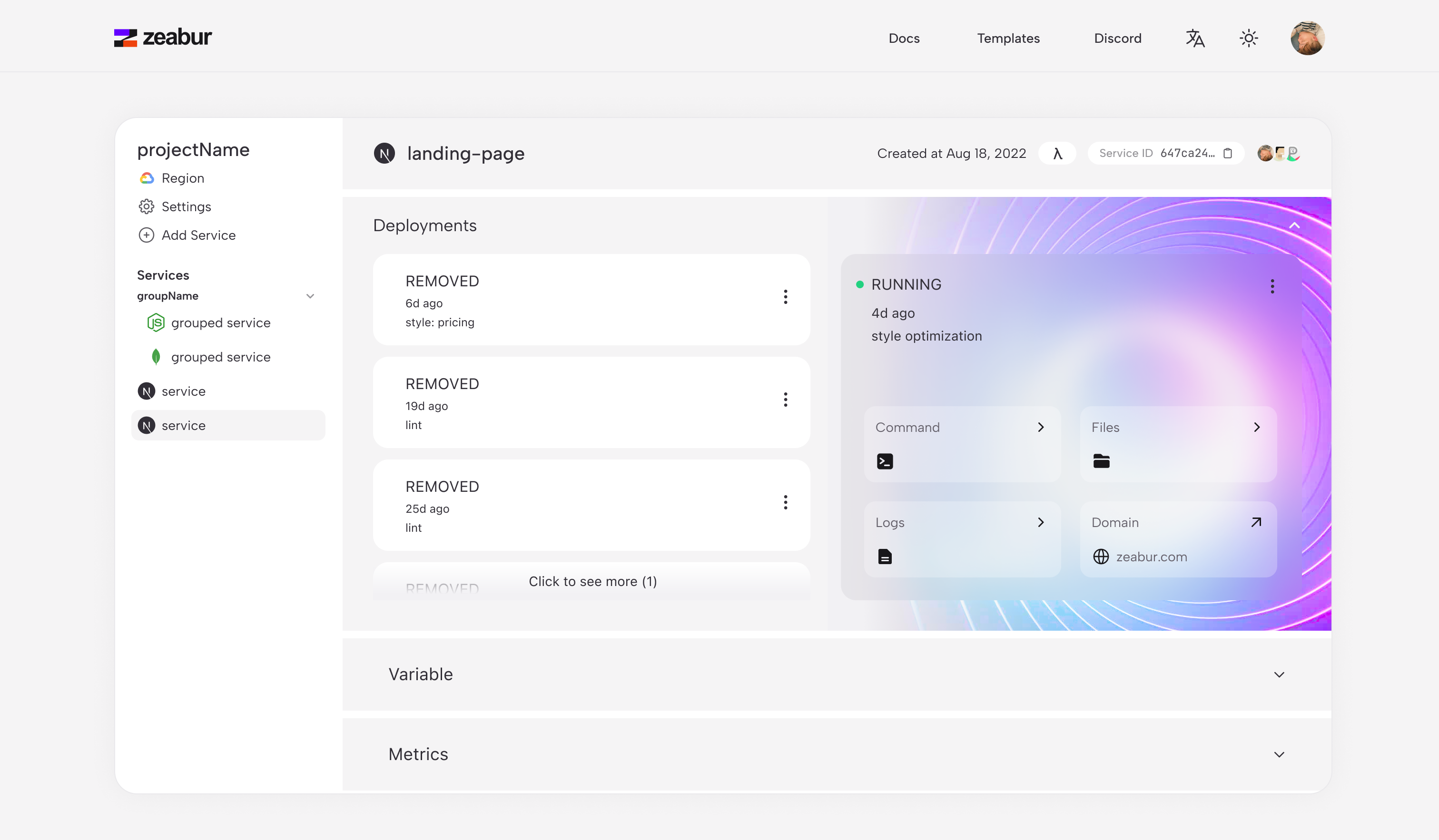The width and height of the screenshot is (1439, 840).
Task: Expand the Metrics section
Action: coord(1279,754)
